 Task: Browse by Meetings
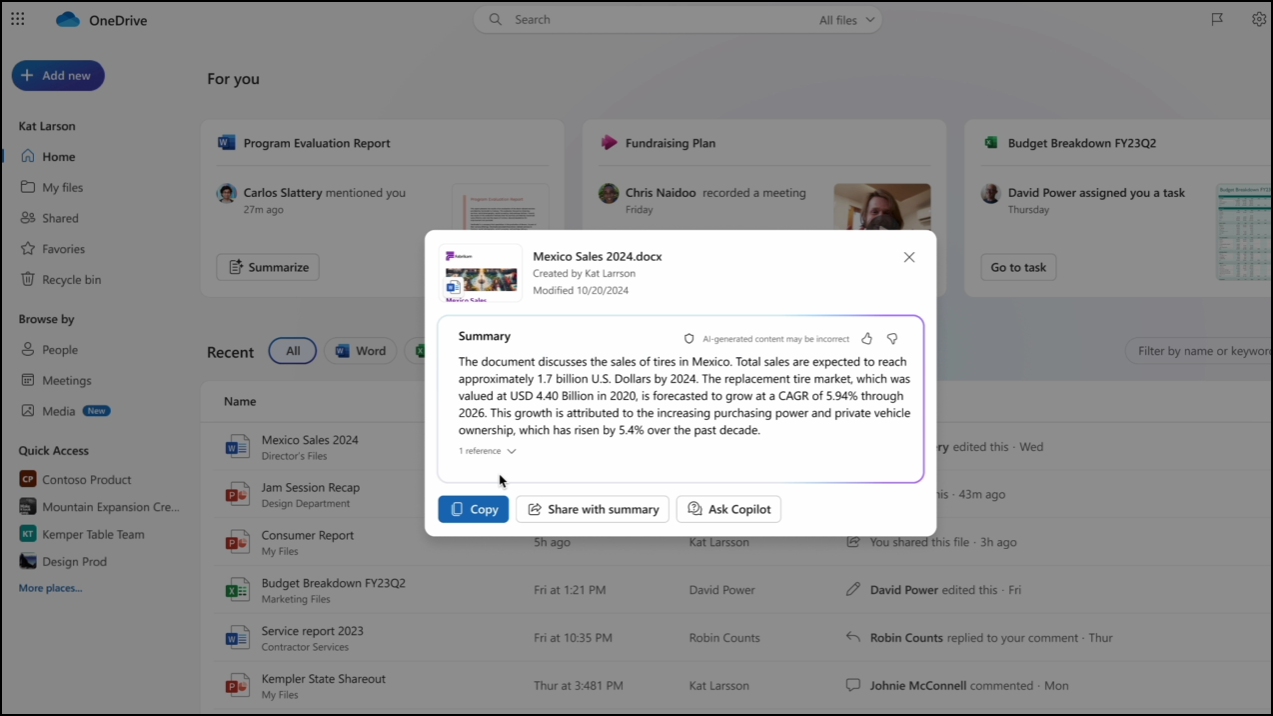[66, 381]
